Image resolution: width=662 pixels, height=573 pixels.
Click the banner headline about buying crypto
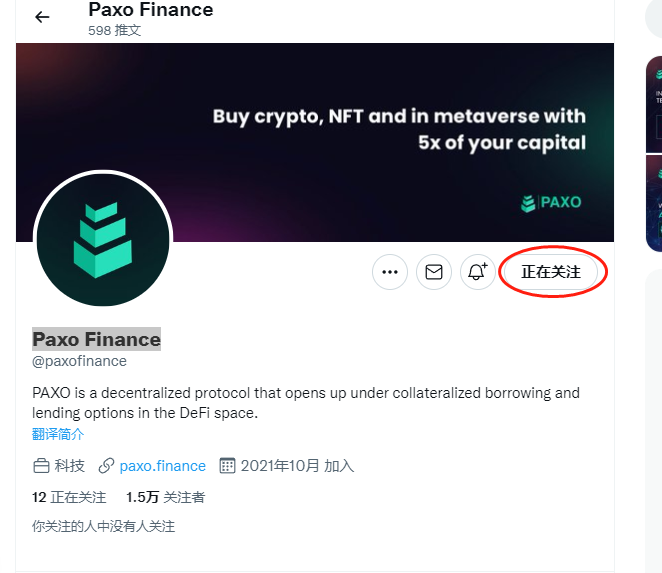click(x=399, y=129)
